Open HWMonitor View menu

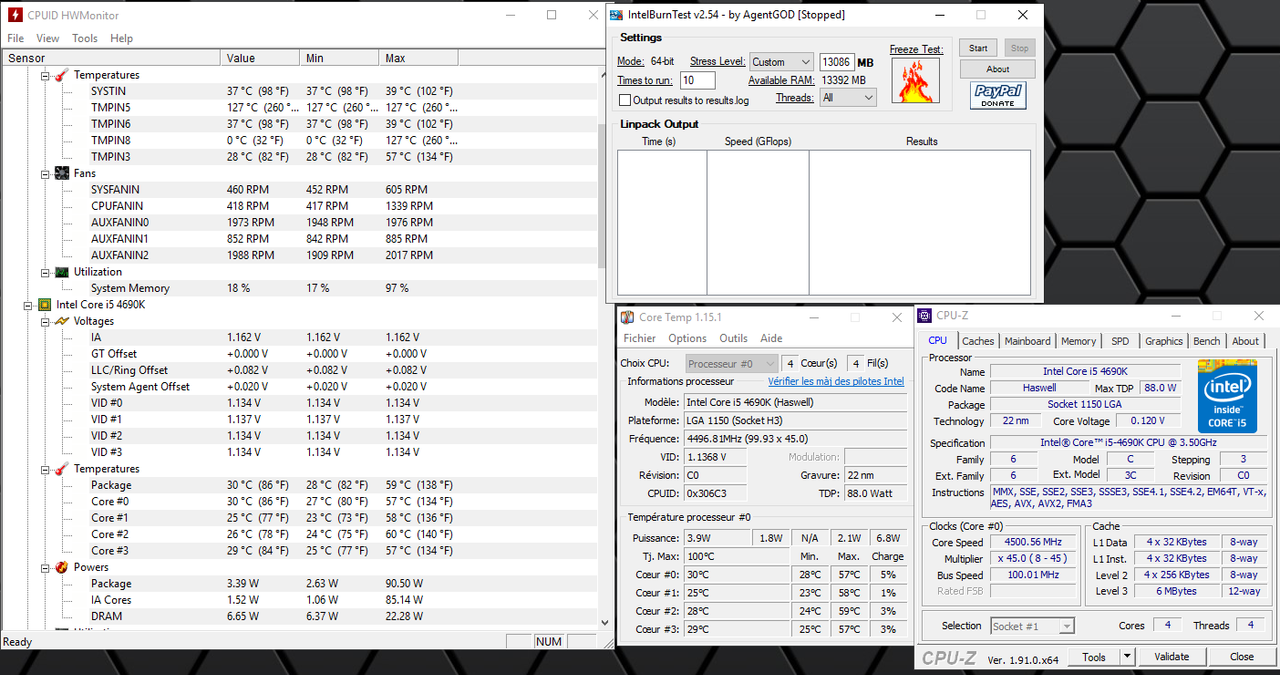click(x=48, y=38)
